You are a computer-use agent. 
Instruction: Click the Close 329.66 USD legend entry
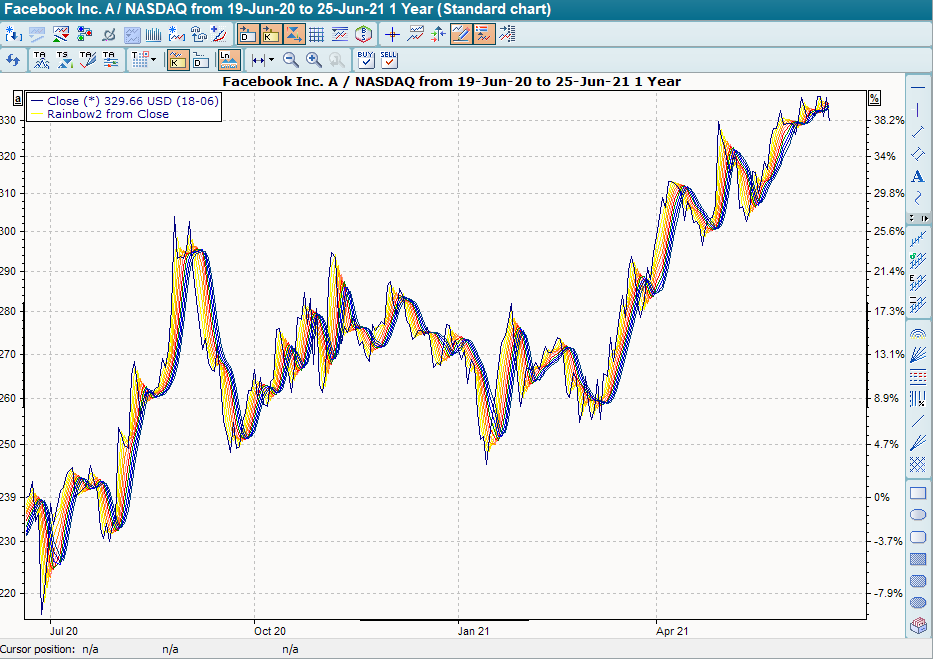pyautogui.click(x=125, y=100)
